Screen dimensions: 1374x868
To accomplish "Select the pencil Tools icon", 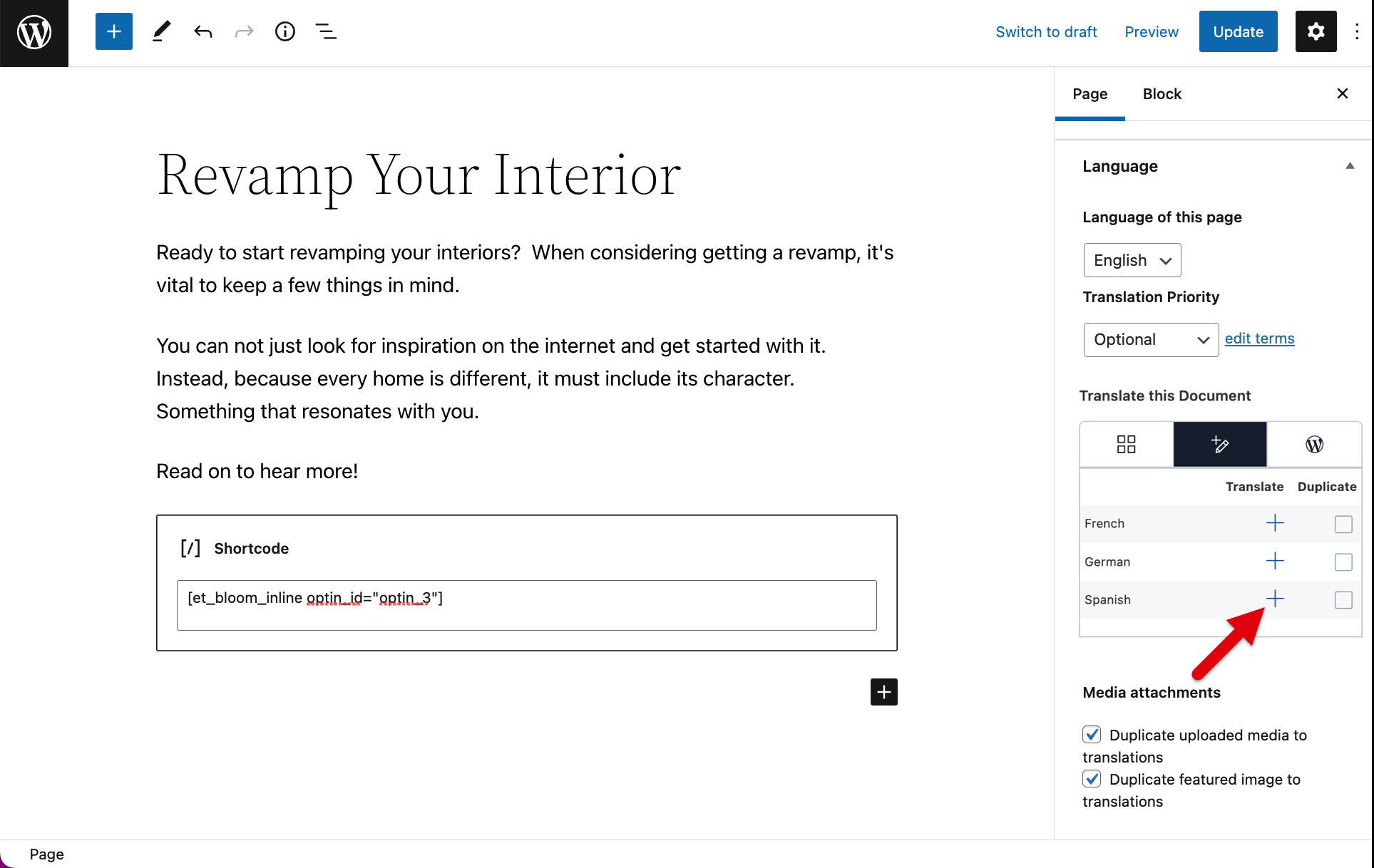I will tap(162, 31).
